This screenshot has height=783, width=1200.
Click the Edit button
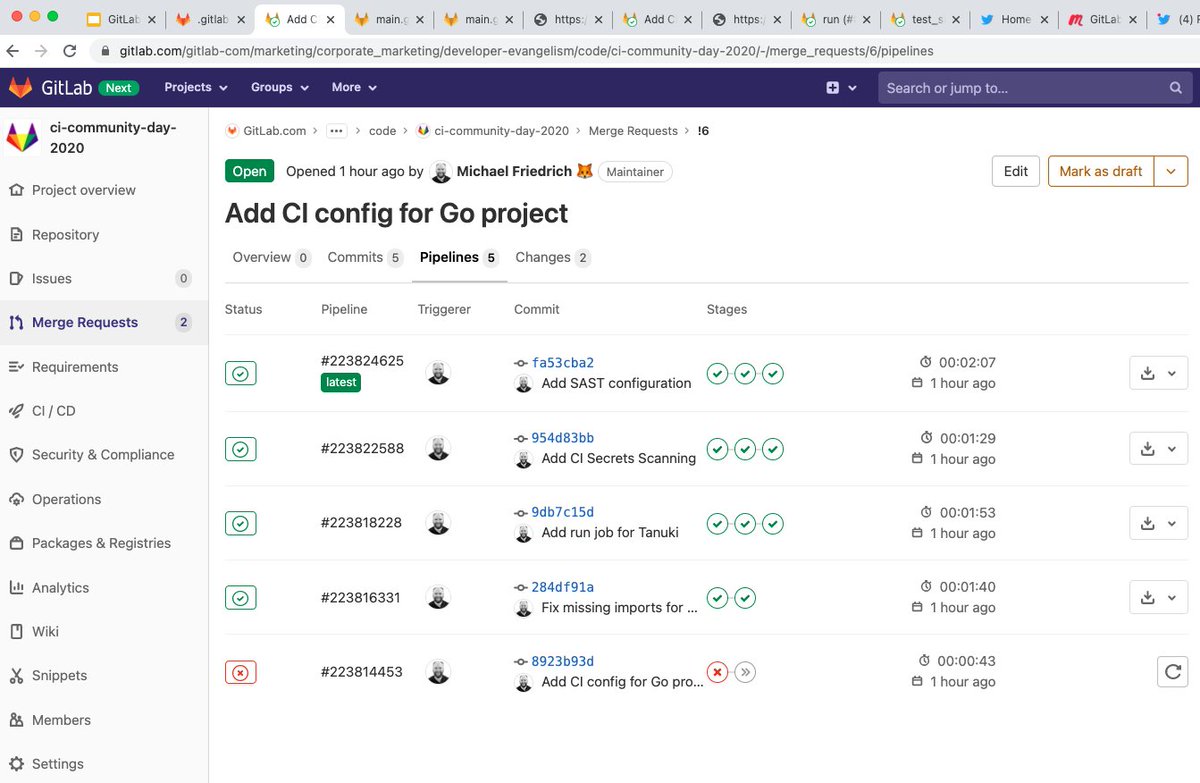click(1016, 171)
